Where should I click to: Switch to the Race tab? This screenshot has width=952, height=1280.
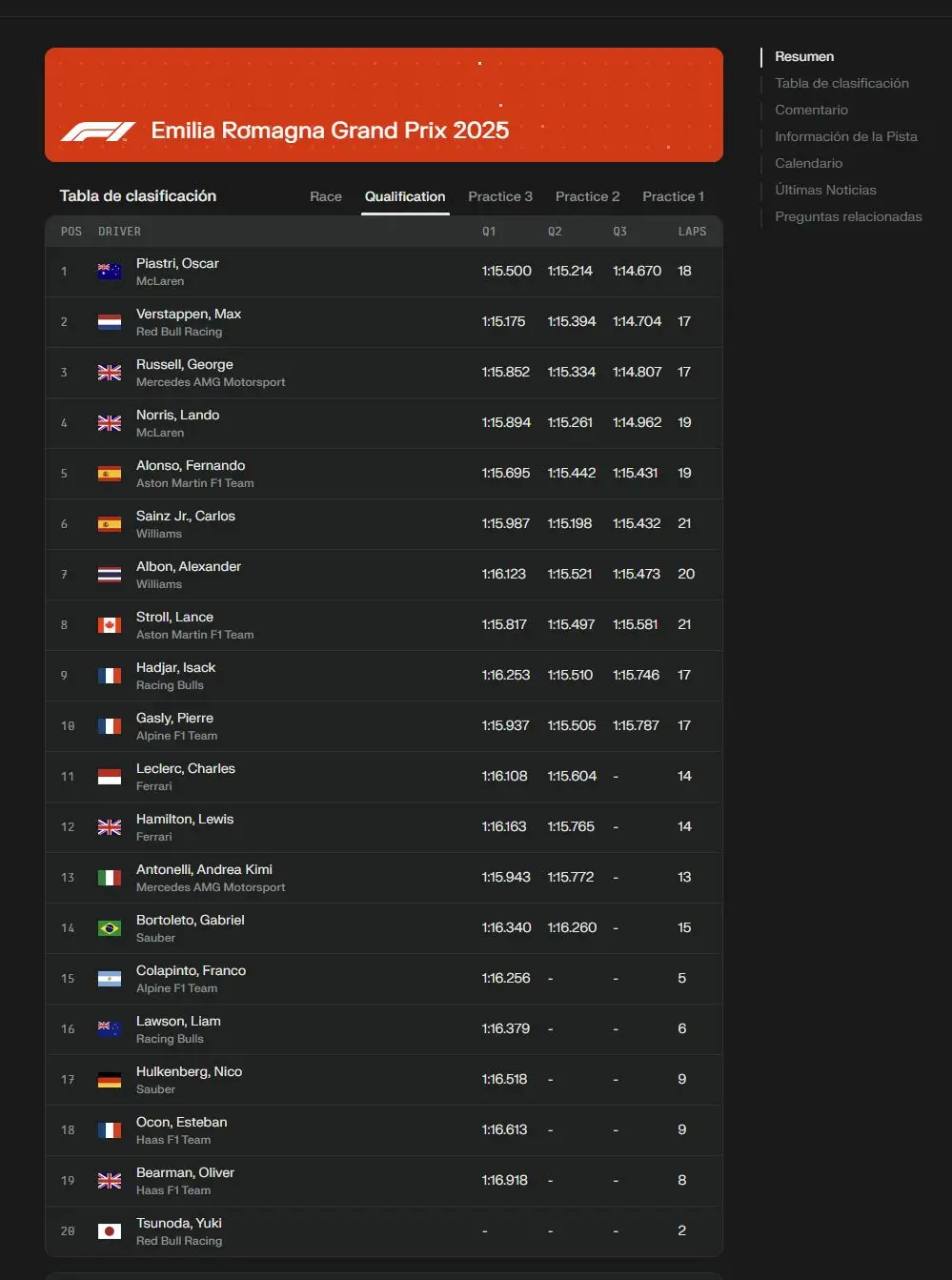[x=326, y=196]
